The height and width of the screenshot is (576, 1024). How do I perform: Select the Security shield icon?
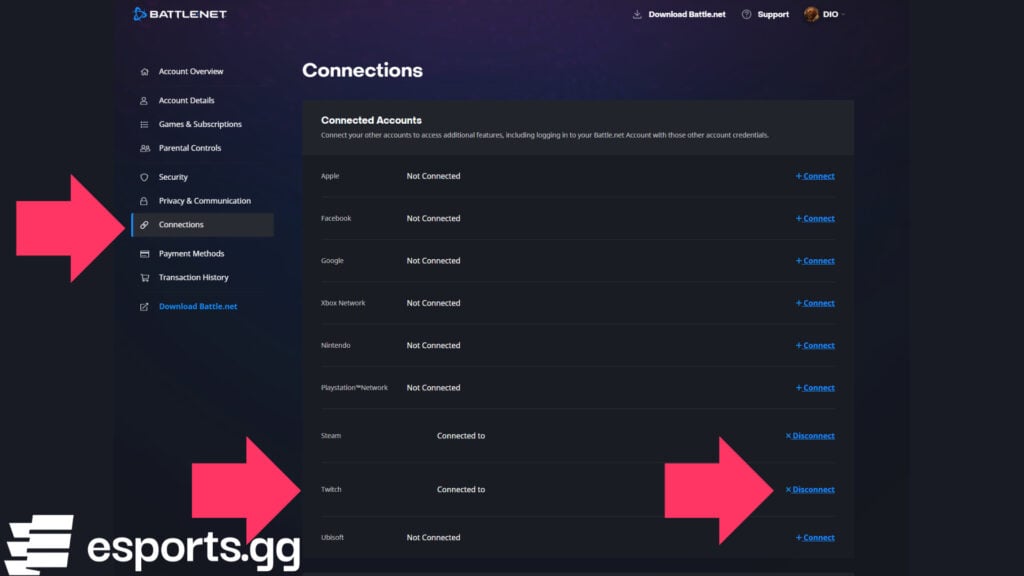[x=144, y=177]
